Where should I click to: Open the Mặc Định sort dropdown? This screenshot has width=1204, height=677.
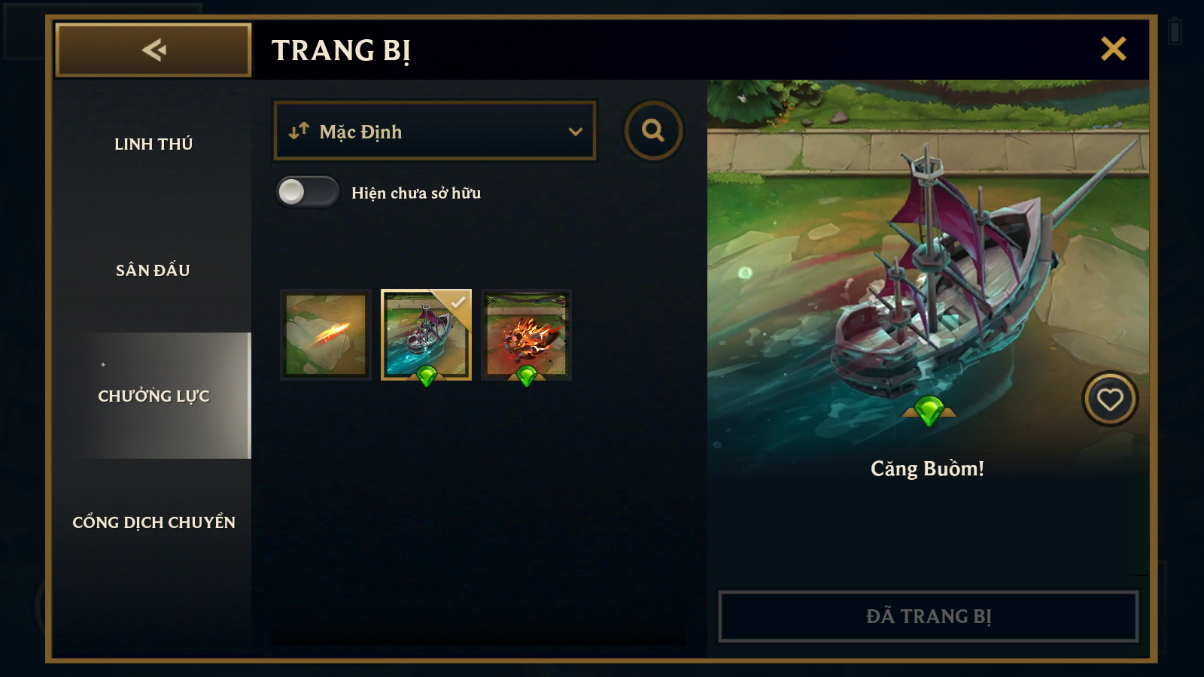click(435, 131)
